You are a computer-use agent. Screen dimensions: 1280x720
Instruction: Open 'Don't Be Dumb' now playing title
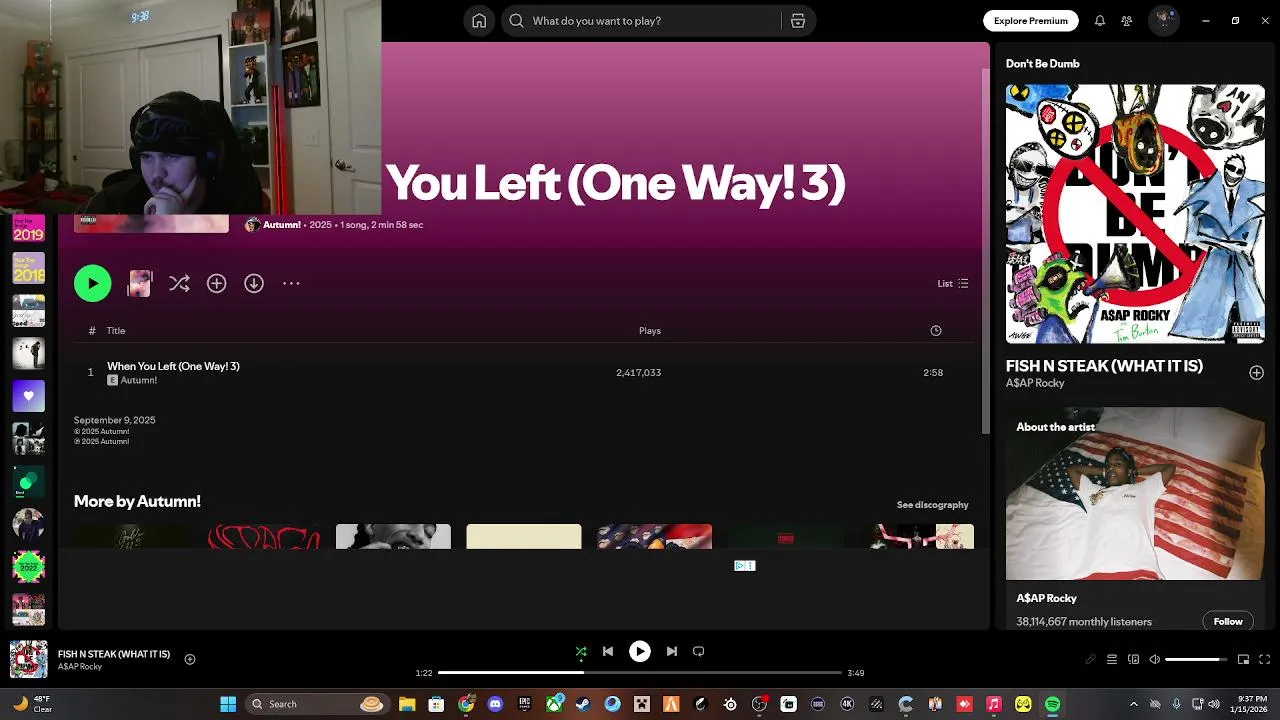pos(1042,63)
